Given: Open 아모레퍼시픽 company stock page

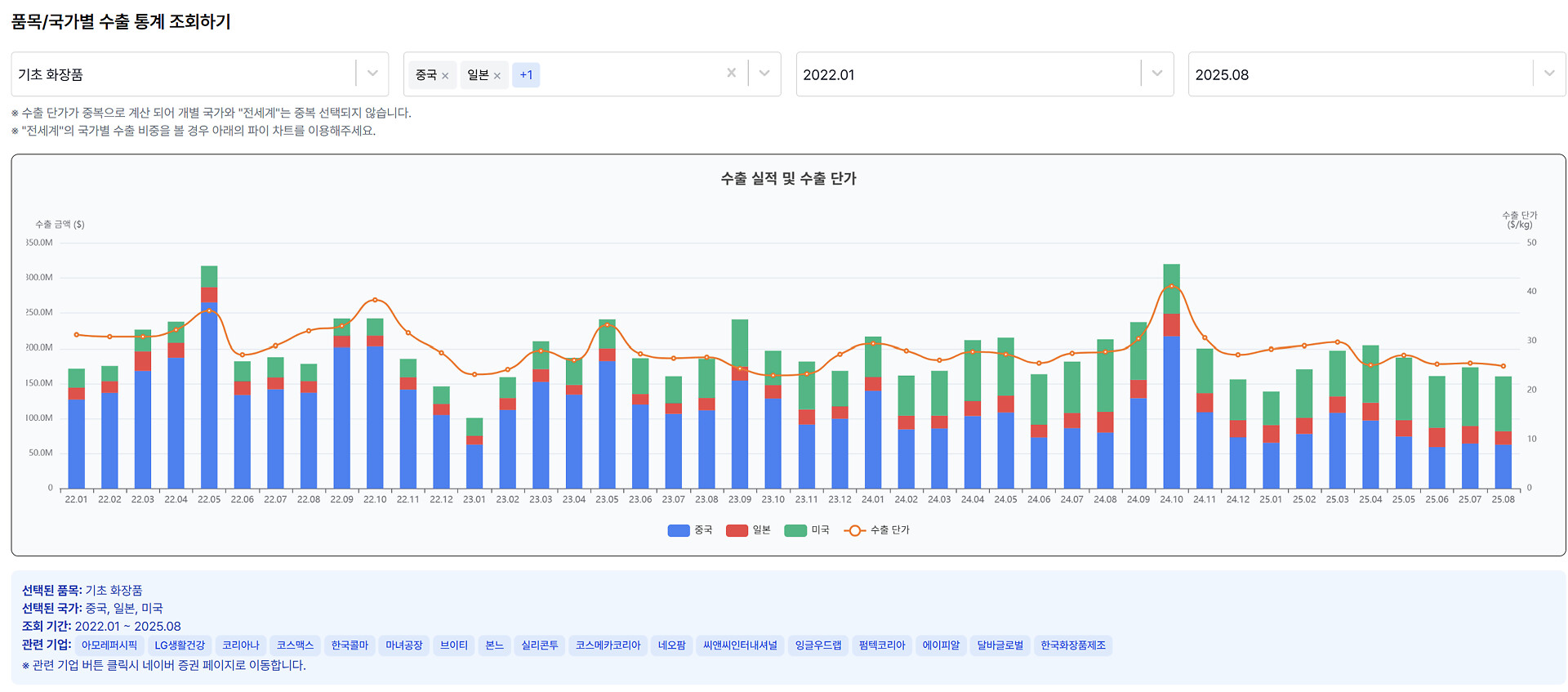Looking at the screenshot, I should [109, 645].
